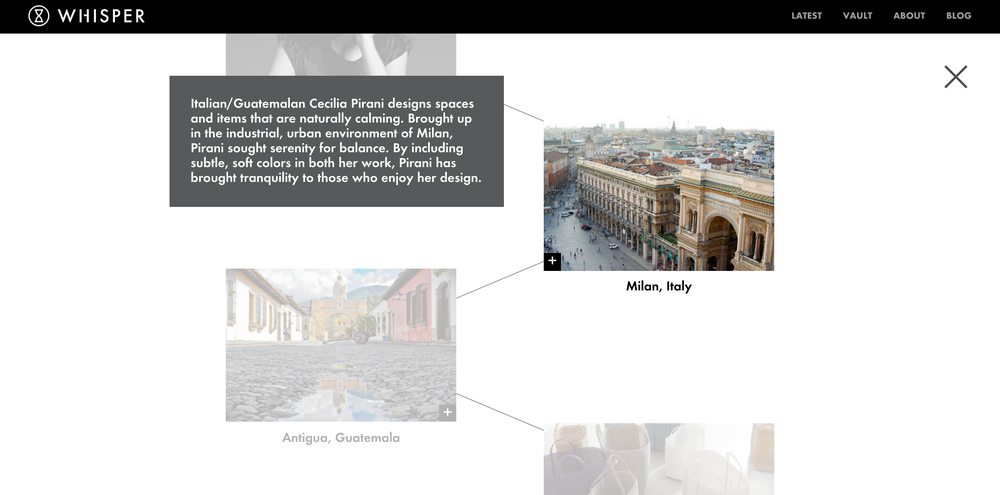This screenshot has height=495, width=1000.
Task: Click the woven baskets photo
Action: click(659, 459)
